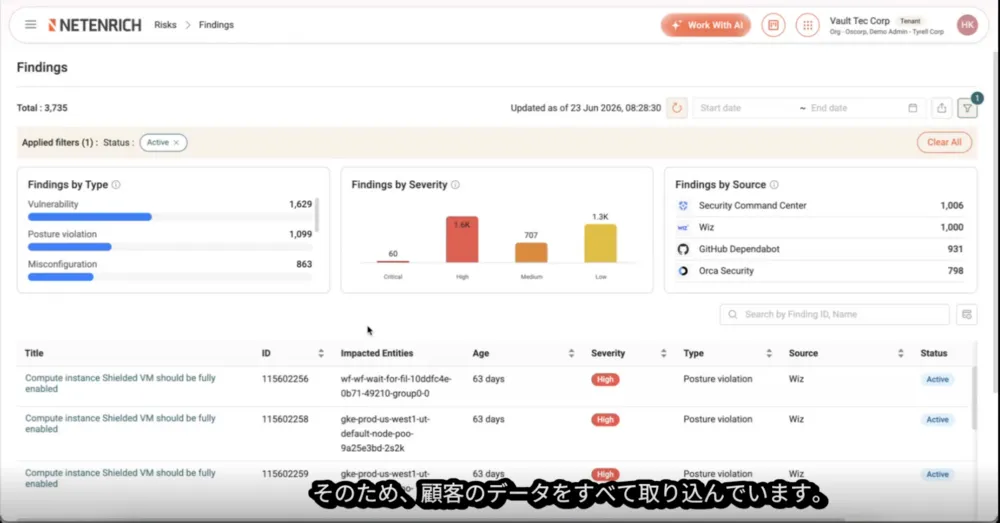The width and height of the screenshot is (1000, 523).
Task: Sort the table by ID
Action: click(321, 353)
